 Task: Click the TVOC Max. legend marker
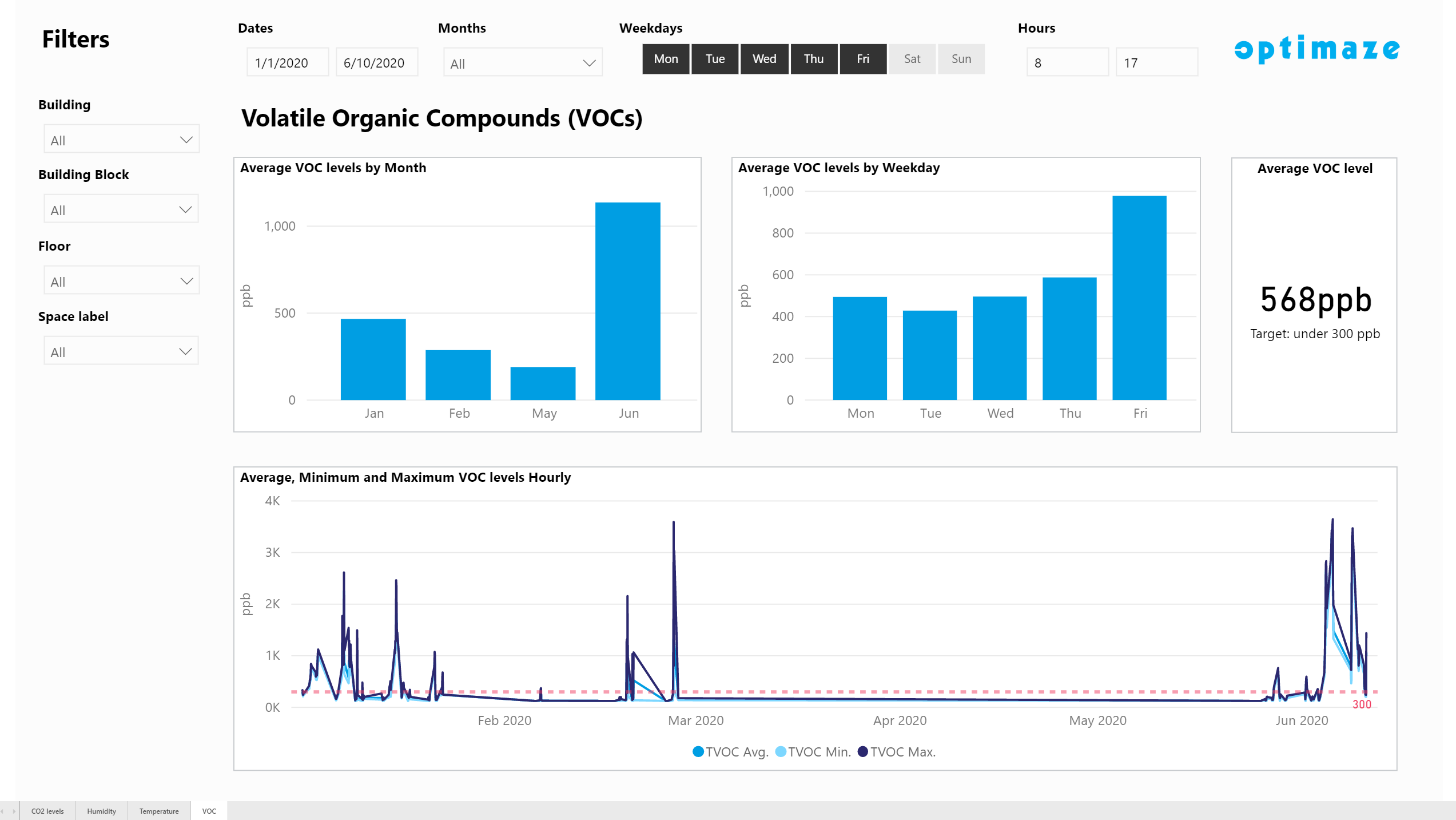tap(862, 752)
